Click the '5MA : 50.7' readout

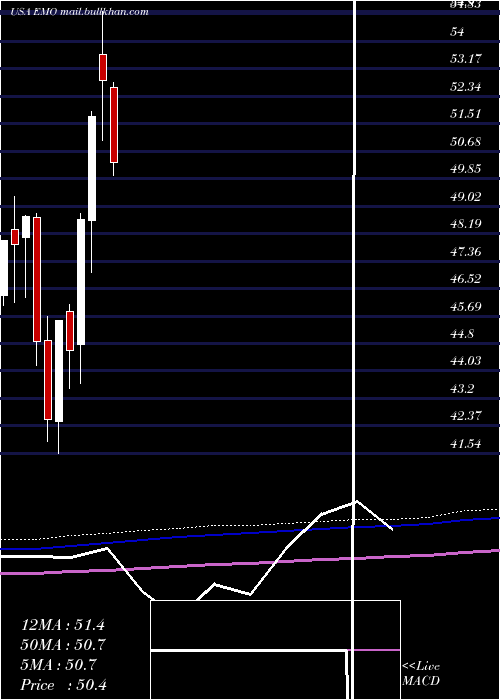point(58,665)
